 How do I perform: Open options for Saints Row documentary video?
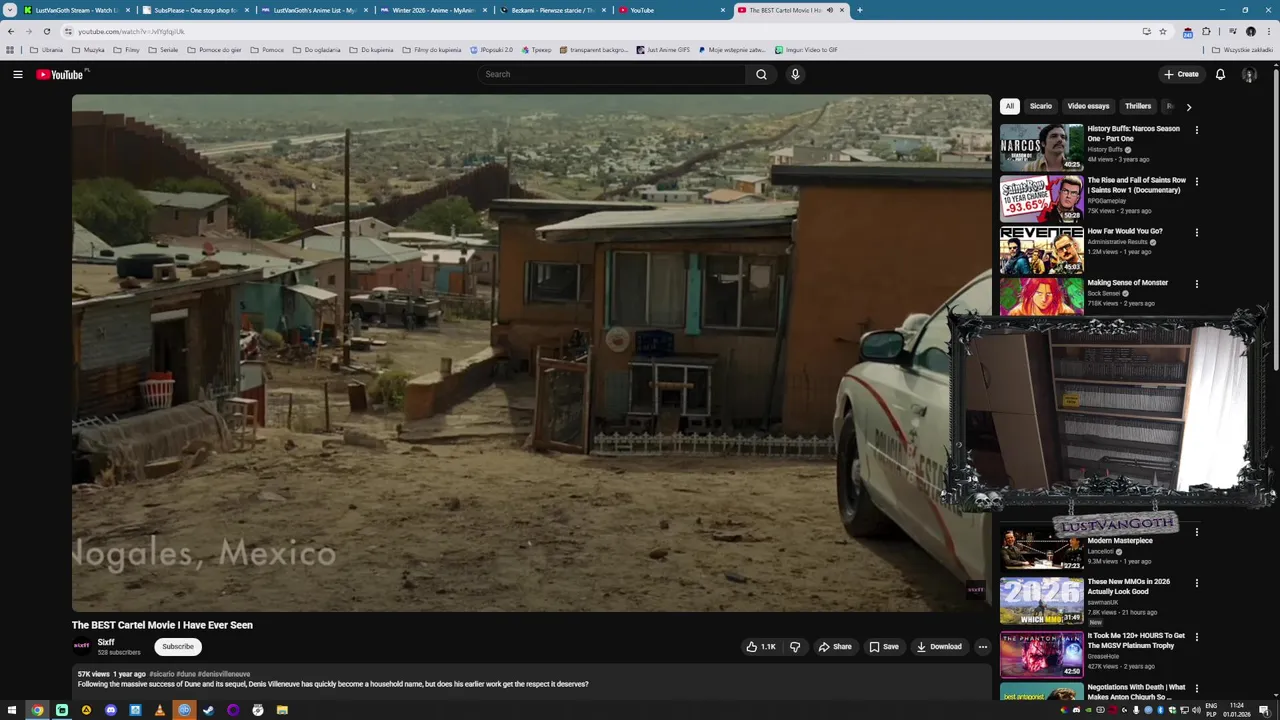pos(1196,182)
